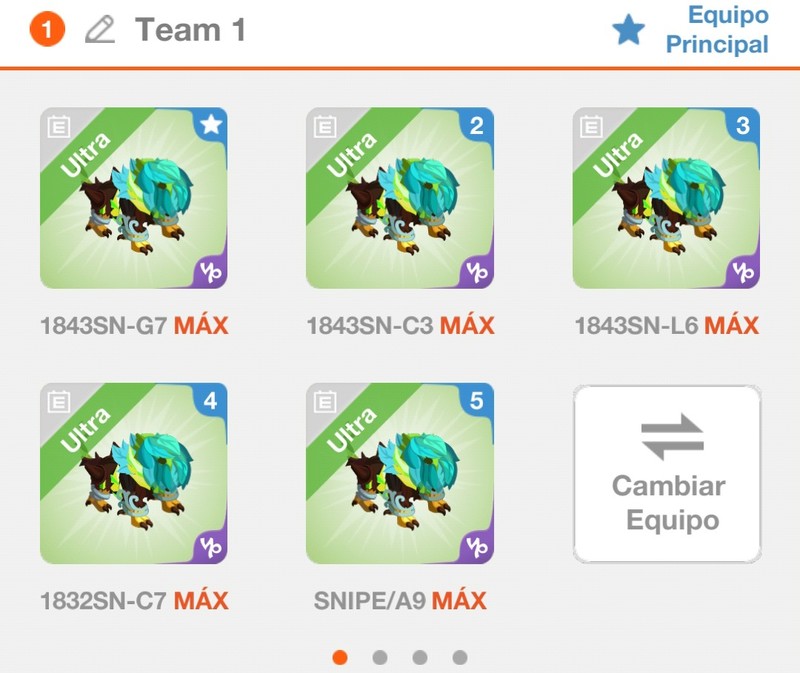The height and width of the screenshot is (673, 800).
Task: Click the blue star Equipo Principal icon
Action: (628, 30)
